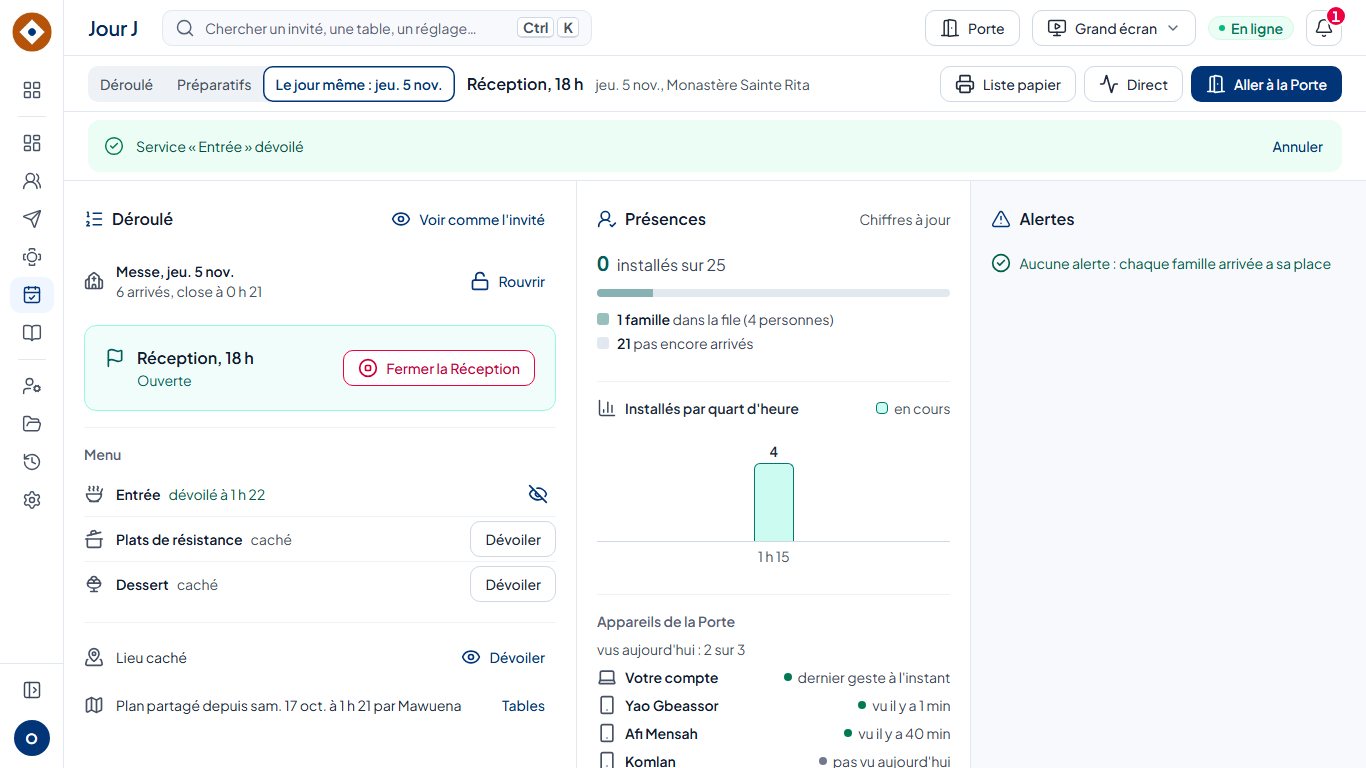Switch to the Préparatifs tab
This screenshot has height=768, width=1366.
point(214,85)
